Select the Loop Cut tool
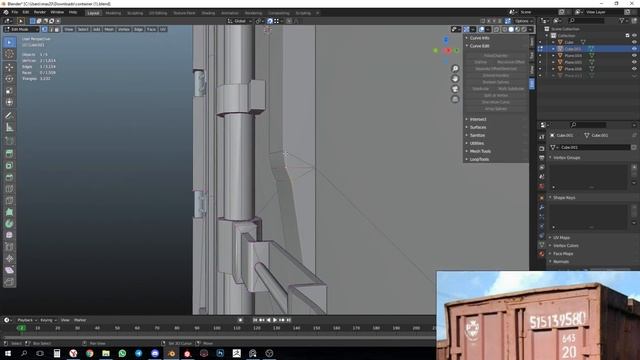The width and height of the screenshot is (640, 360). point(9,189)
